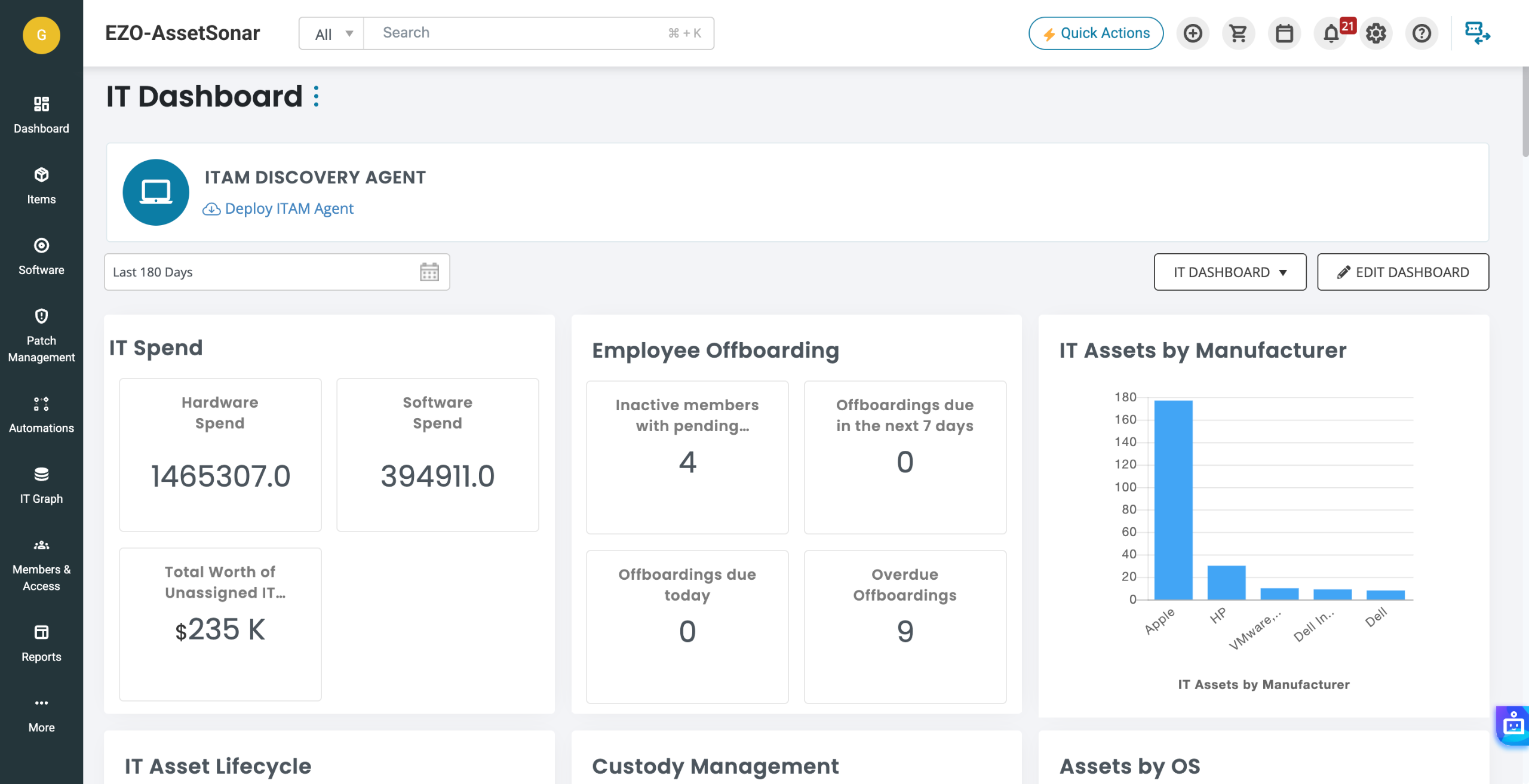Click the calendar icon in top bar
The height and width of the screenshot is (784, 1529).
click(x=1285, y=33)
